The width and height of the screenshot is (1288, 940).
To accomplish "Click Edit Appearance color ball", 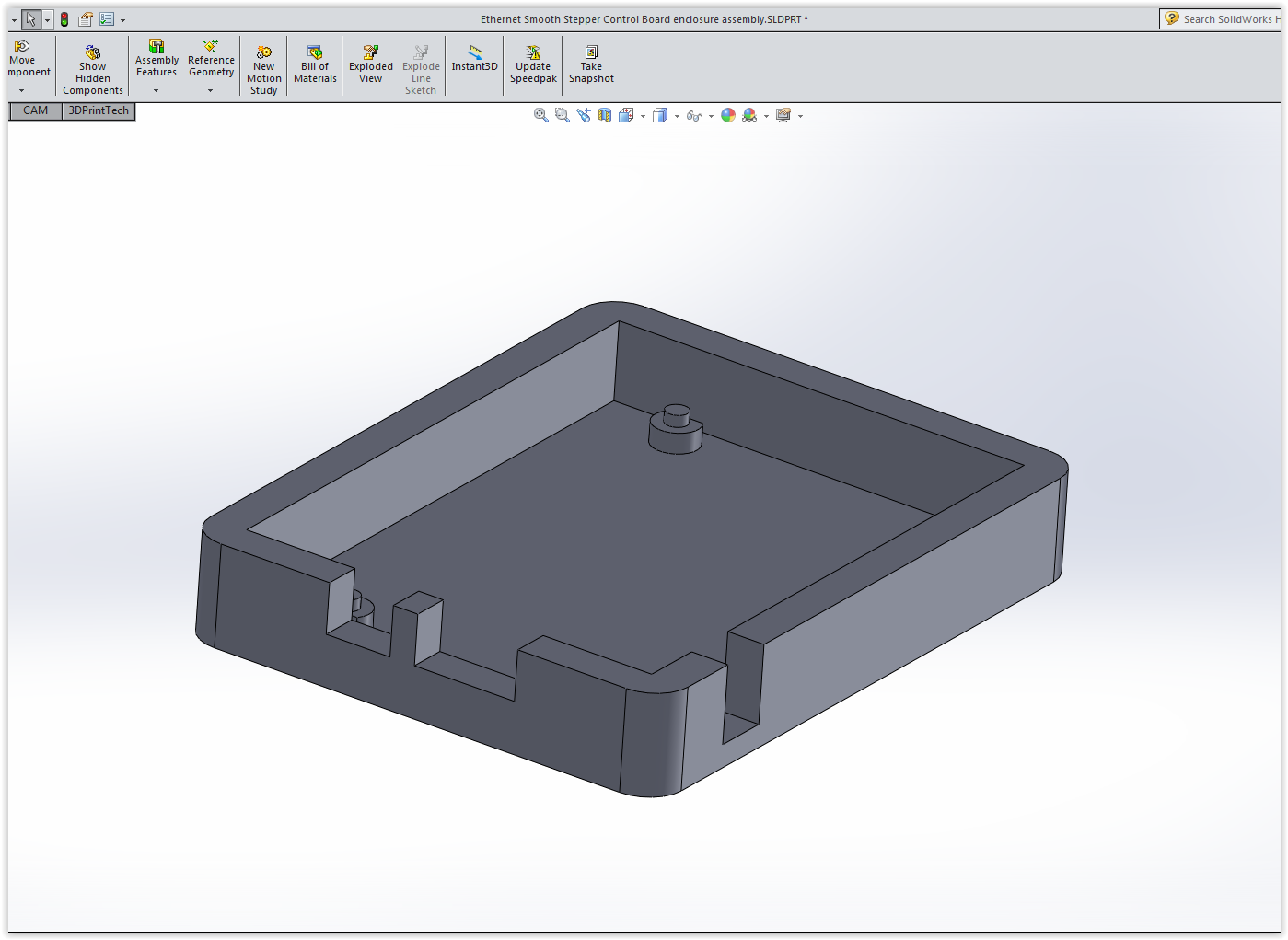I will [728, 115].
